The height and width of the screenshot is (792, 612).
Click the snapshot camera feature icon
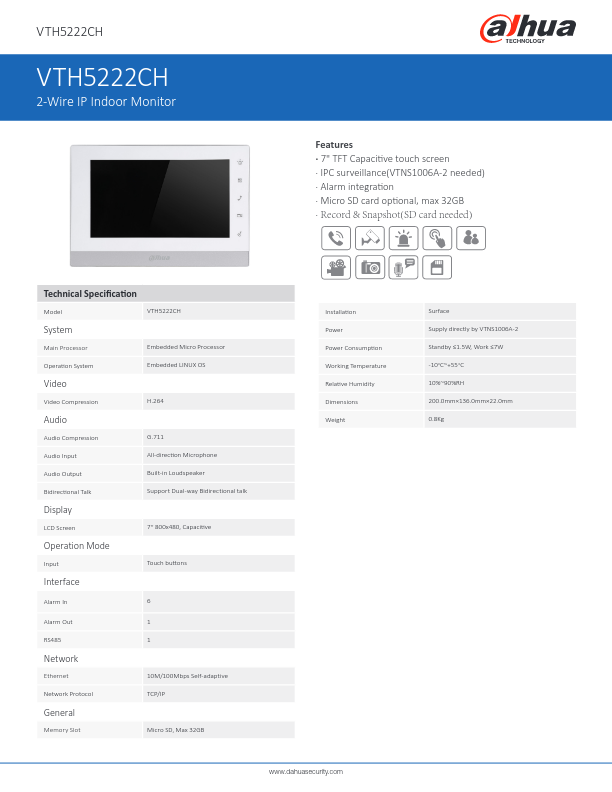[x=370, y=267]
